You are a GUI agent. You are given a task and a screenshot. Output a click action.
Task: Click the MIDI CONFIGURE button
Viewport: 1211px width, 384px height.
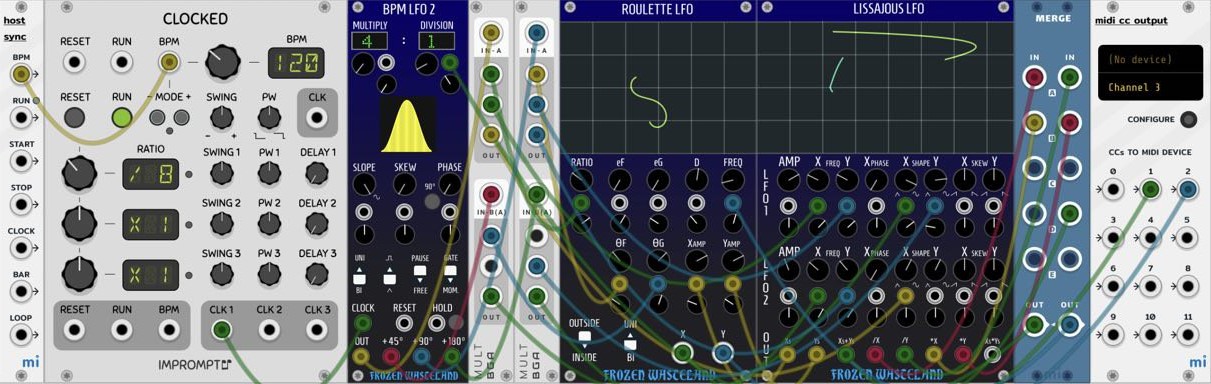[1188, 120]
